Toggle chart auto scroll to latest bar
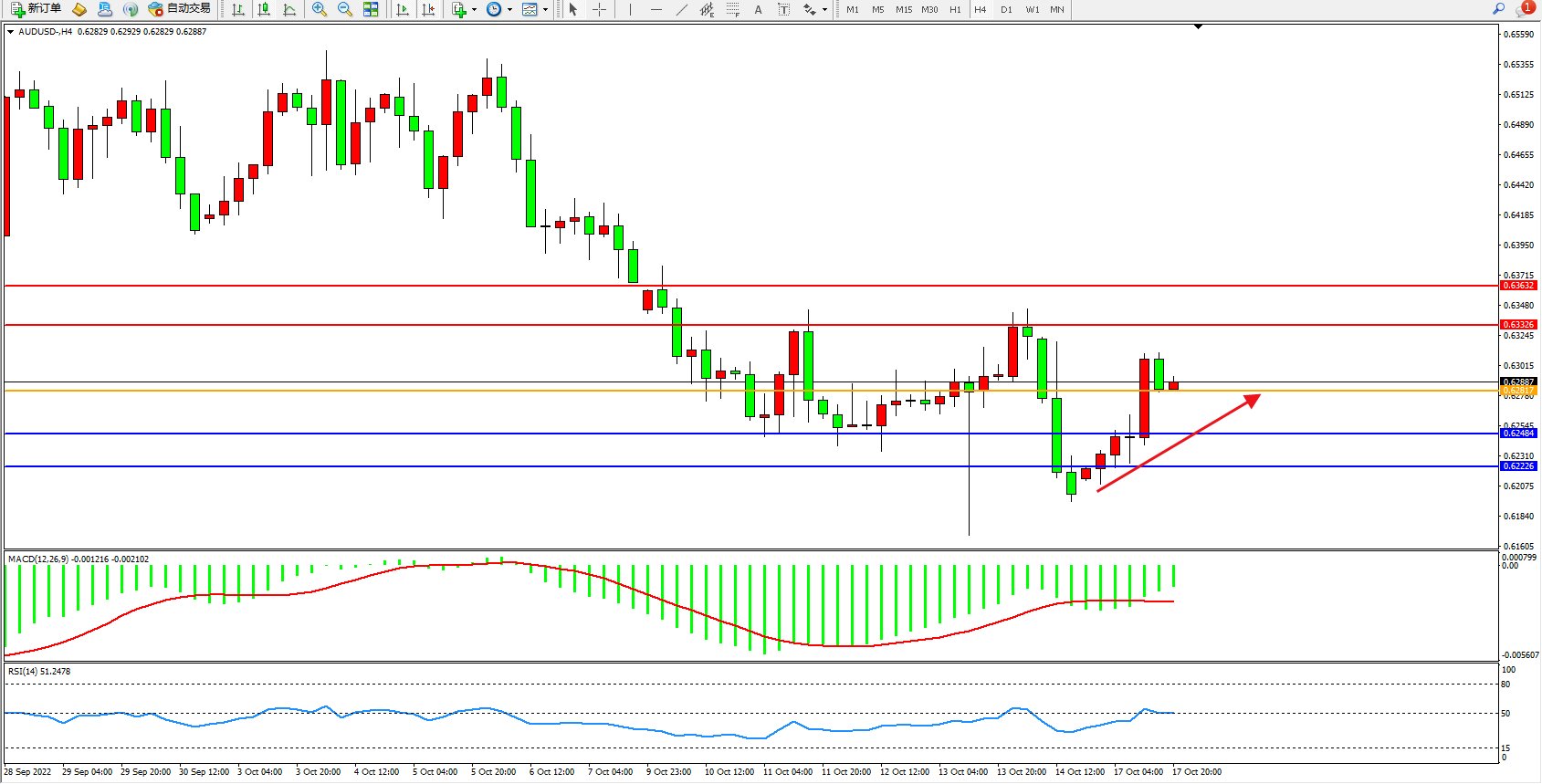 pyautogui.click(x=403, y=9)
